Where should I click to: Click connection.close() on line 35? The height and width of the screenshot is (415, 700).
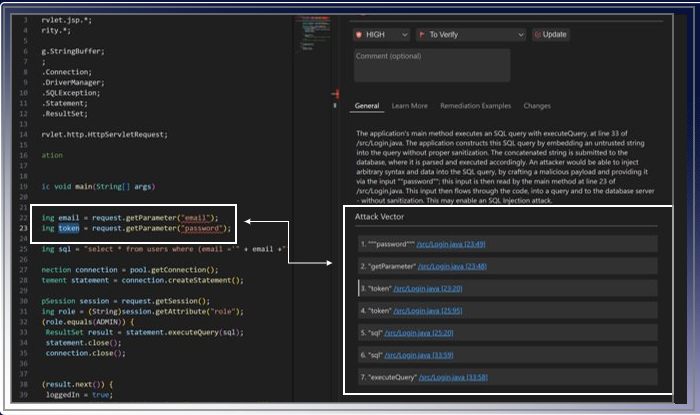coord(86,353)
